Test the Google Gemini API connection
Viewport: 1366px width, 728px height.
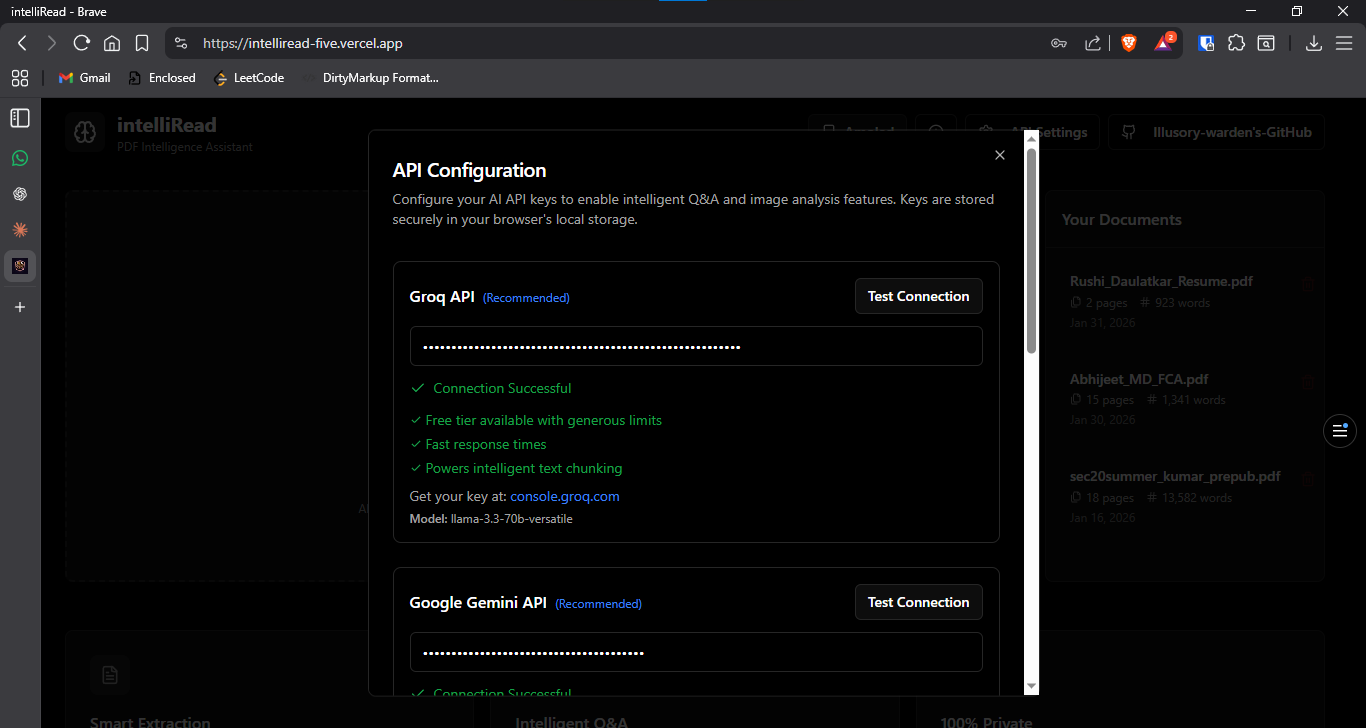(918, 602)
